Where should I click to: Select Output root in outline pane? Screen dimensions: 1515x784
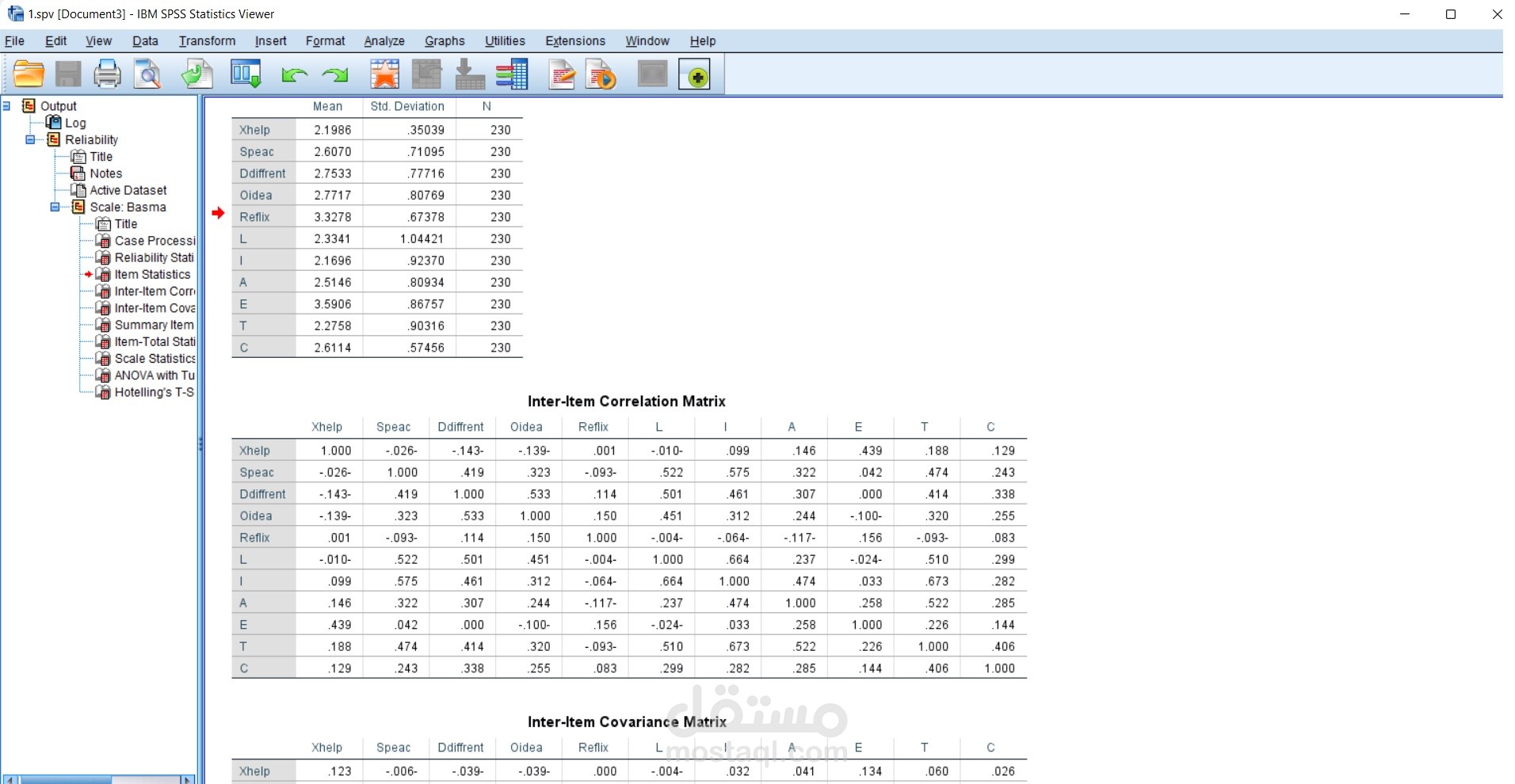(58, 106)
